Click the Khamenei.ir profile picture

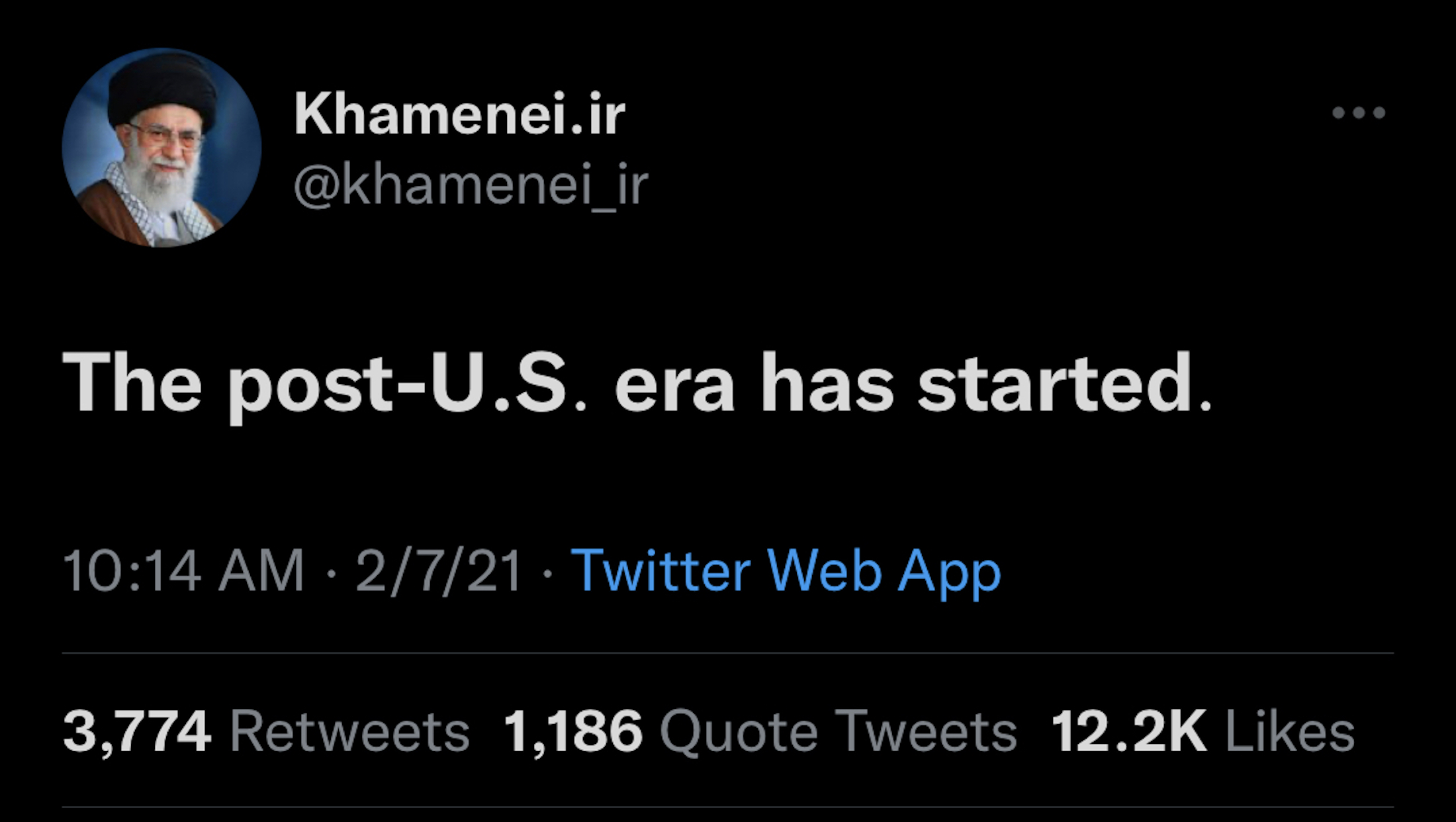click(161, 147)
